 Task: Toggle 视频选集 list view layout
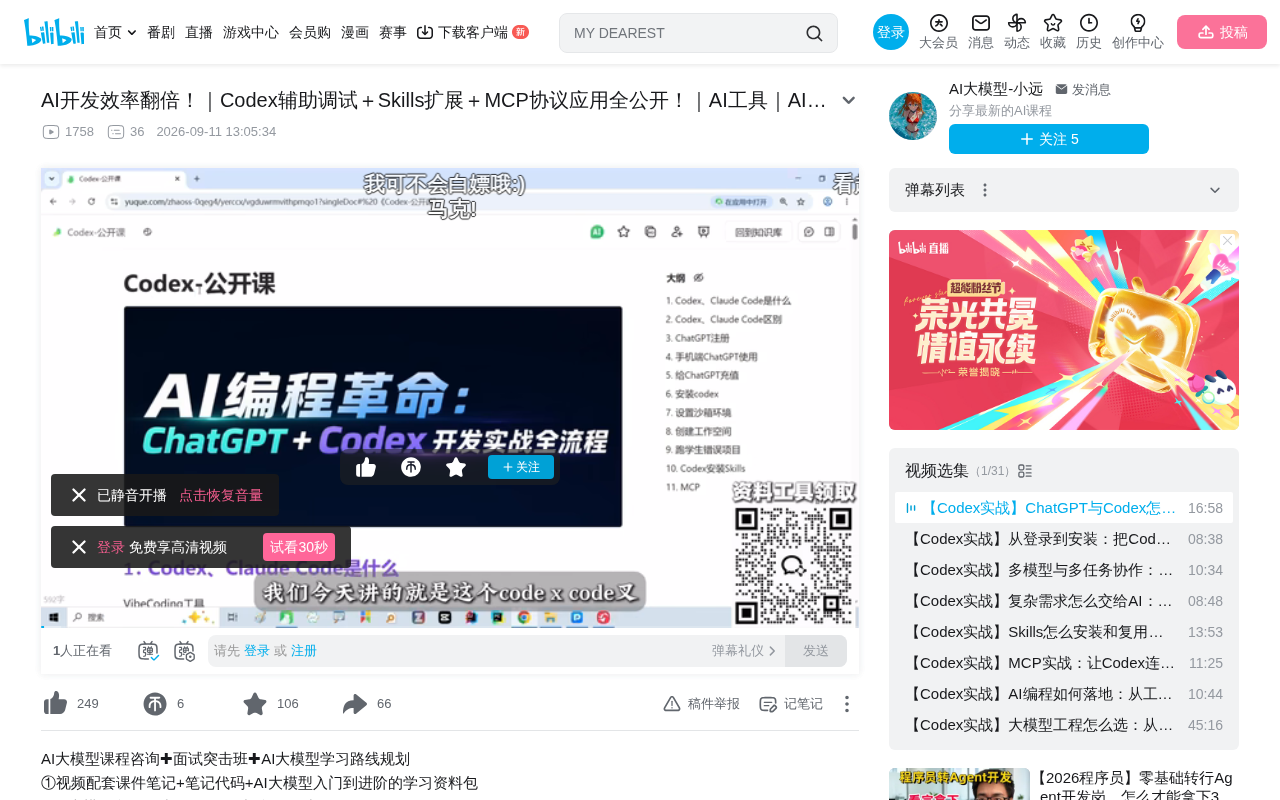pyautogui.click(x=1025, y=471)
